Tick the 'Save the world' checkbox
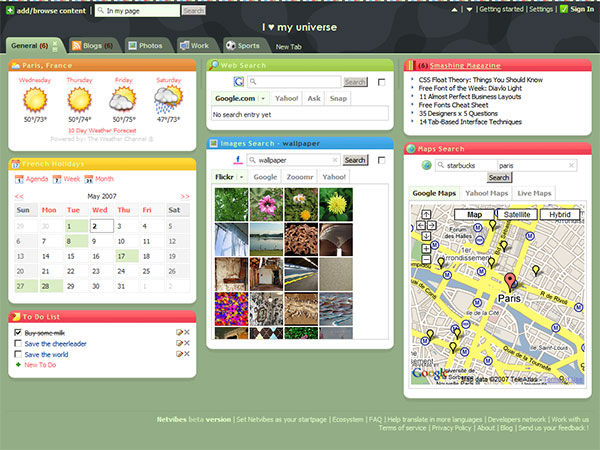The image size is (600, 450). (x=18, y=354)
